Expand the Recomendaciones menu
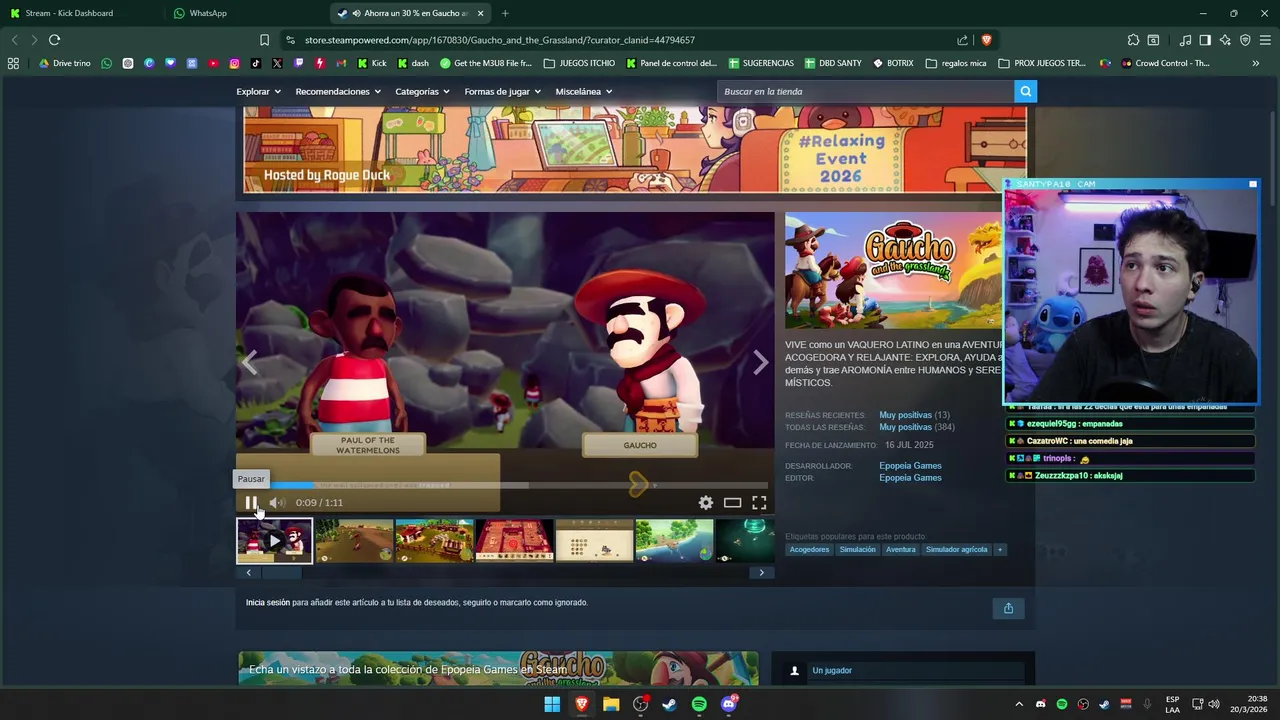The image size is (1280, 720). pyautogui.click(x=338, y=92)
